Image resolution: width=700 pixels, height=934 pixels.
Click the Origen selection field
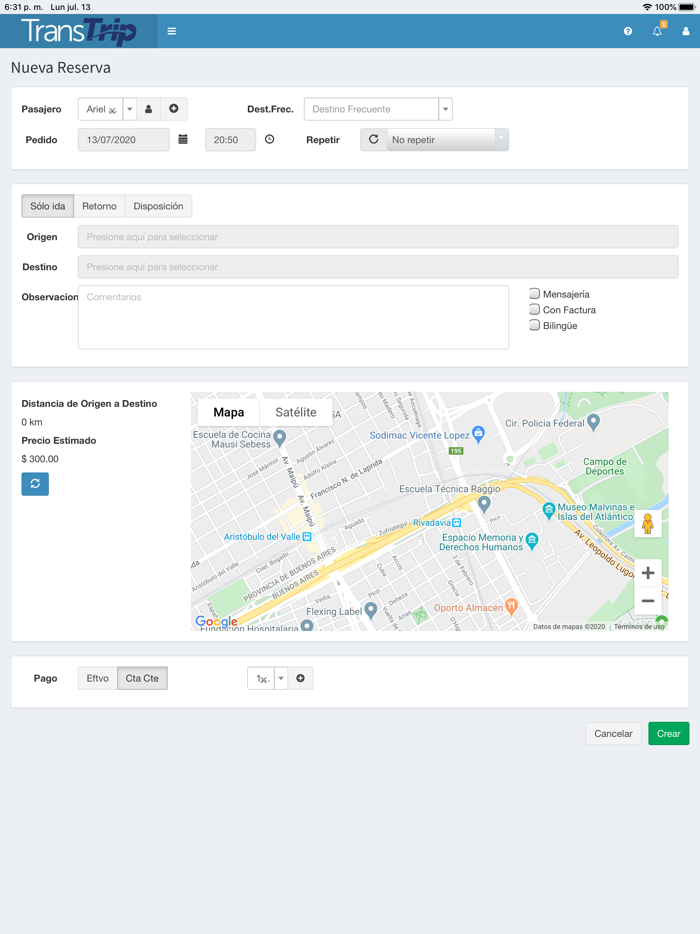point(378,236)
